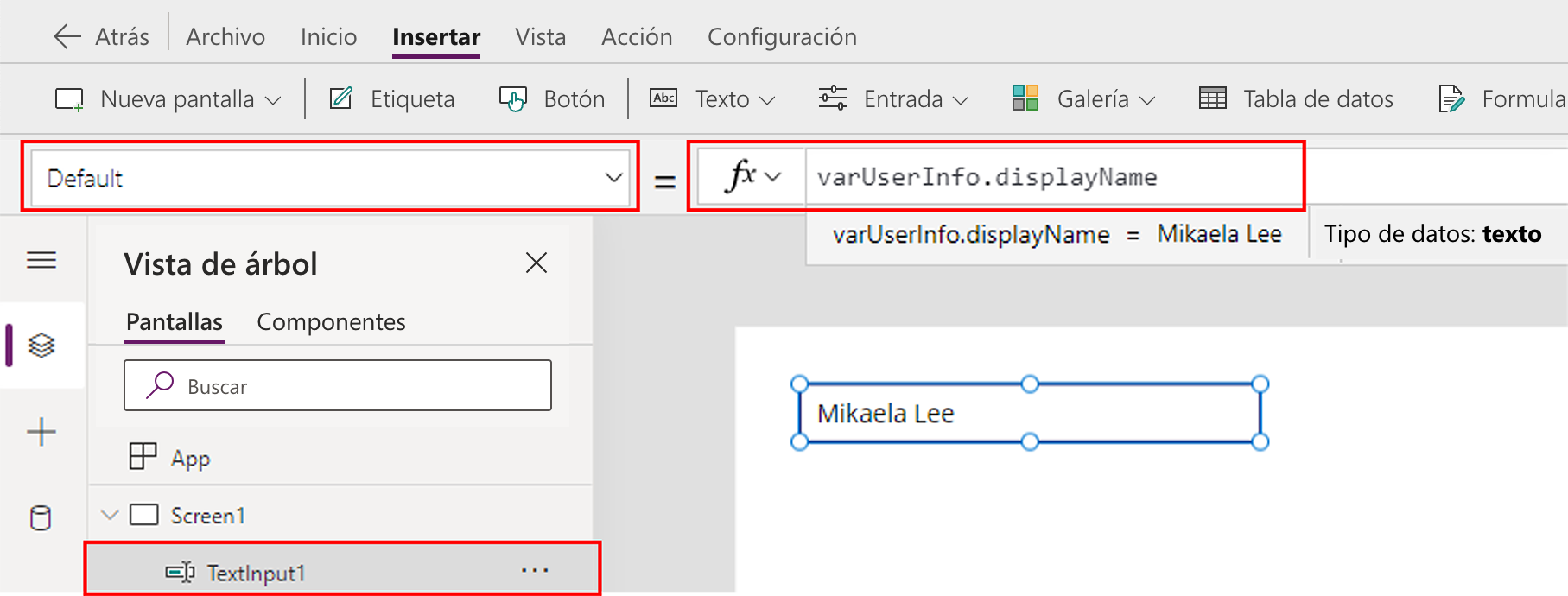Open the Default property dropdown

[x=331, y=179]
